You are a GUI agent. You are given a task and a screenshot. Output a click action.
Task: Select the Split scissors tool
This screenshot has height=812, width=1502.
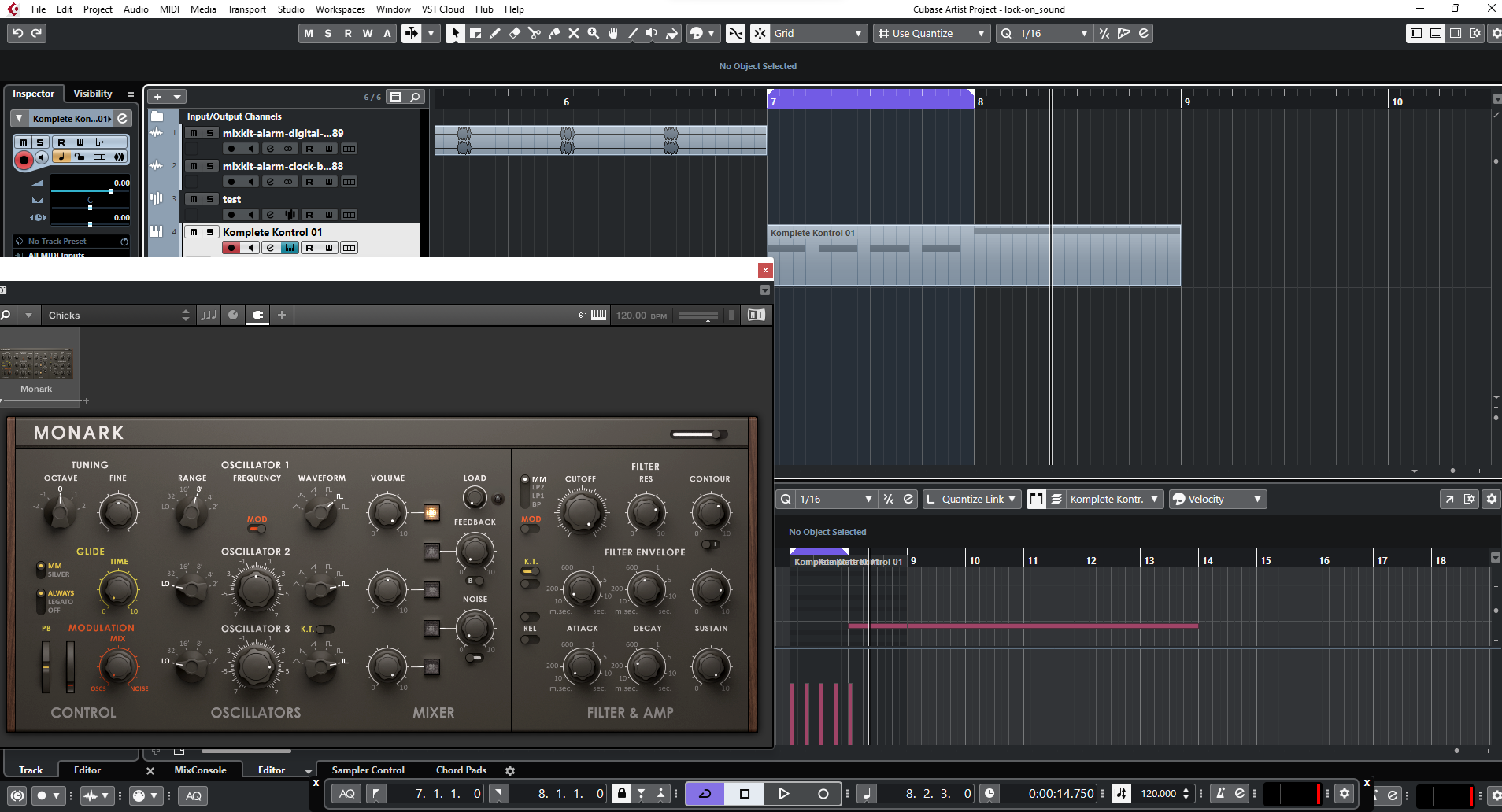pos(535,33)
